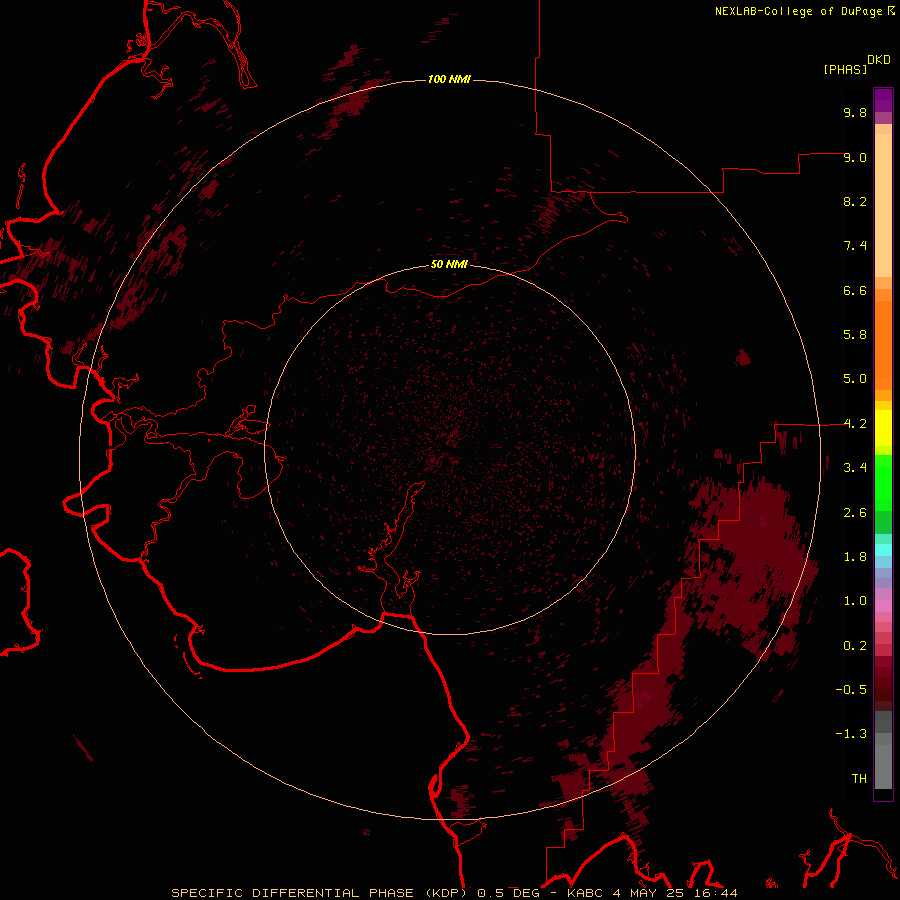The height and width of the screenshot is (900, 900).
Task: Click the Specific Differential Phase caption text
Action: [x=454, y=893]
